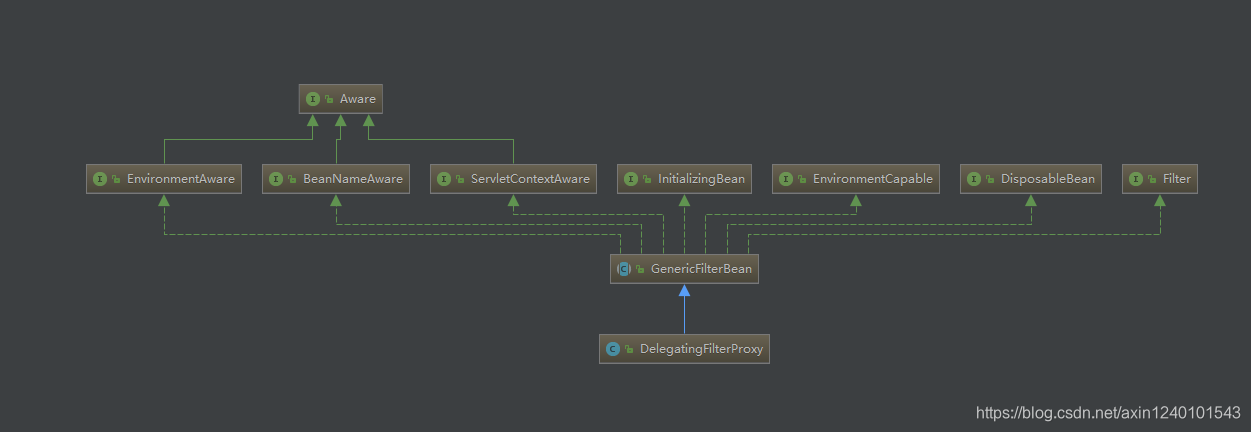1251x432 pixels.
Task: Select the ServletContextAware text label
Action: click(530, 179)
